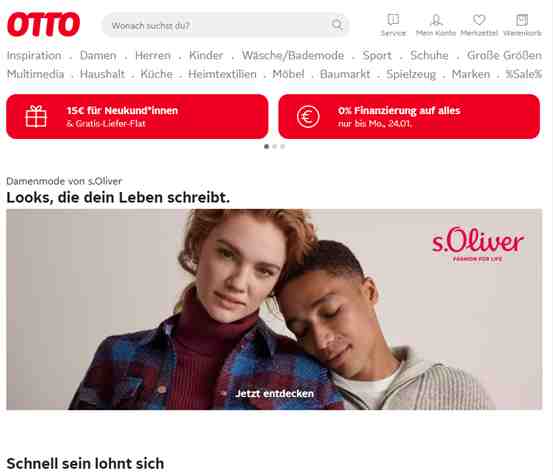Open the Herren category menu
553x475 pixels.
pos(153,55)
